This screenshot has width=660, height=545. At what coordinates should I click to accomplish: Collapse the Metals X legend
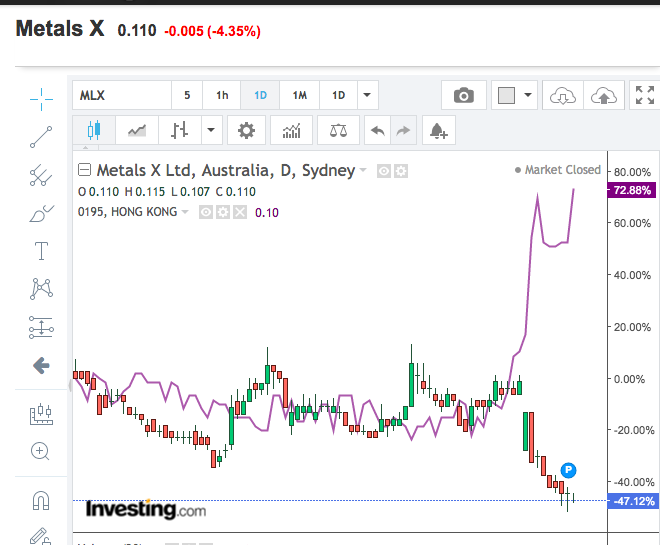(x=85, y=170)
